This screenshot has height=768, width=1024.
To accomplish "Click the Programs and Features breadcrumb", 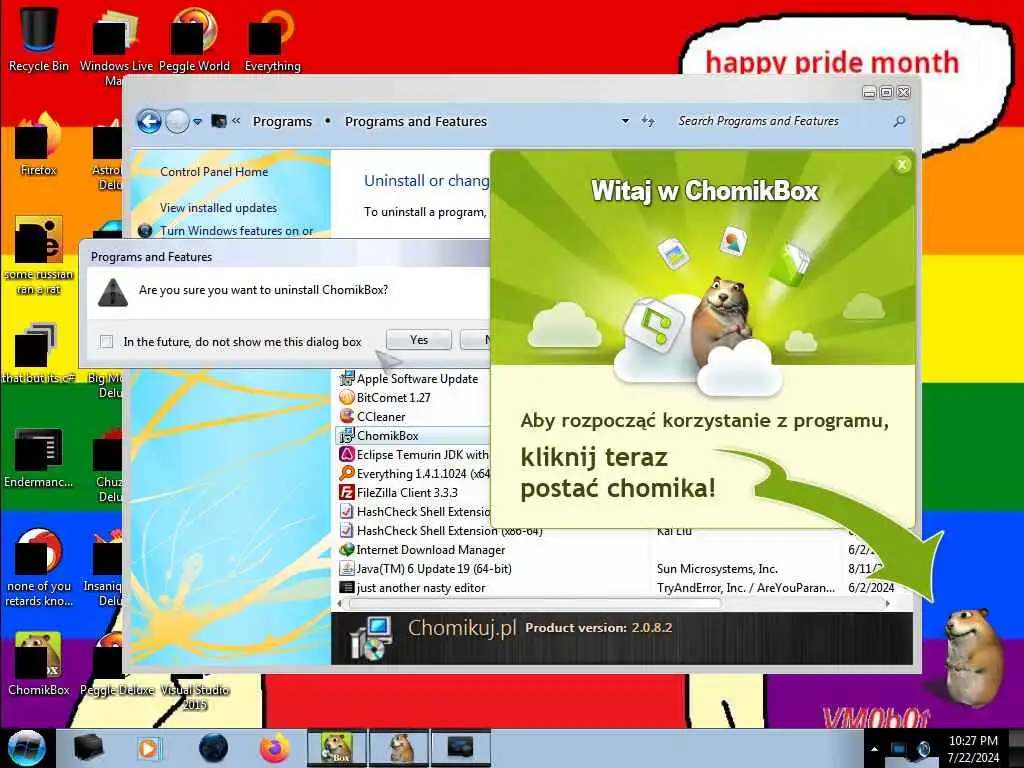I will point(416,121).
